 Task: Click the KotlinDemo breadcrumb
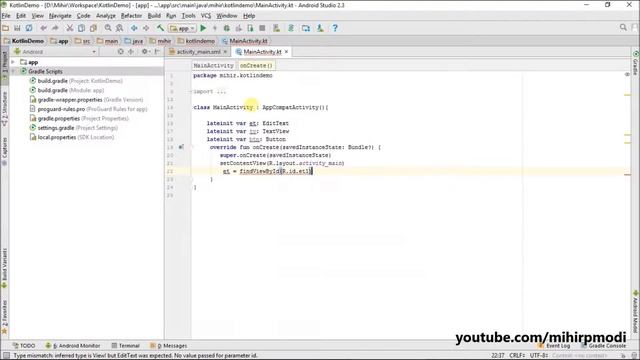pos(24,41)
